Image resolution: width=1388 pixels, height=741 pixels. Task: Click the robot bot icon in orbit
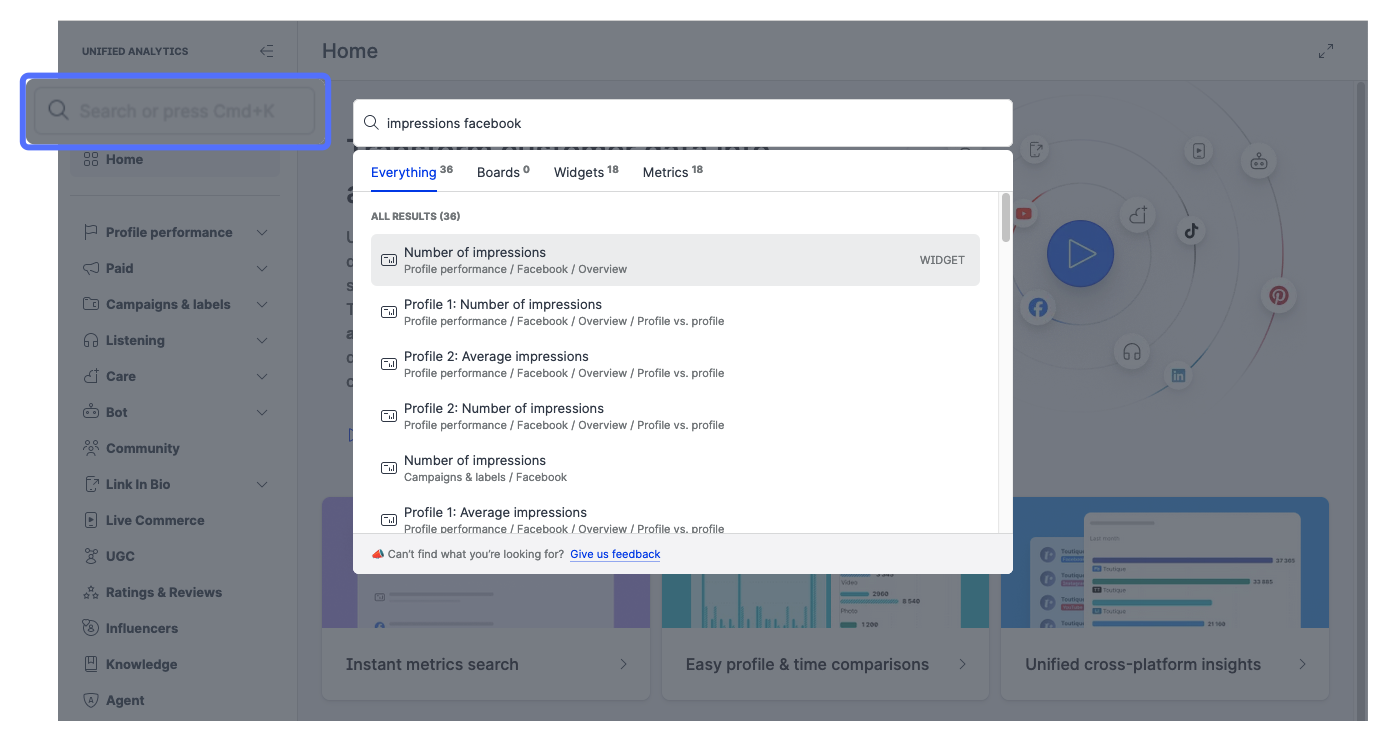click(1258, 160)
